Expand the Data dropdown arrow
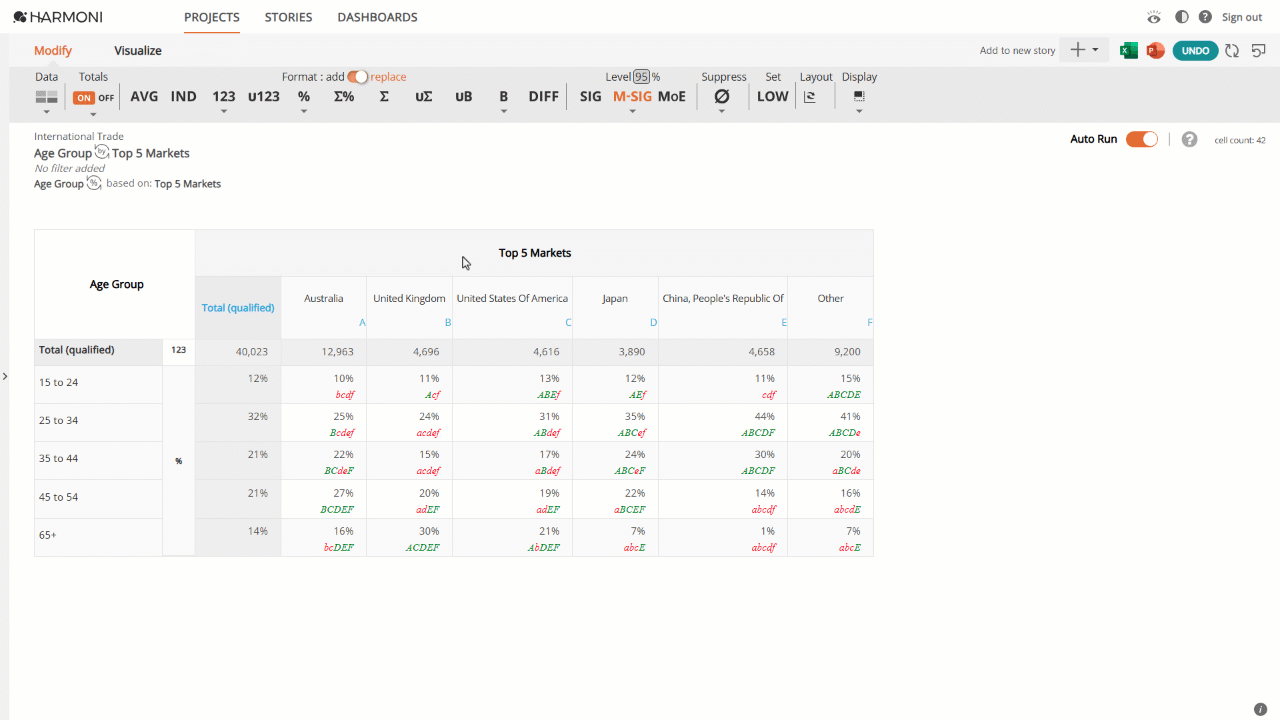The width and height of the screenshot is (1280, 720). point(46,111)
